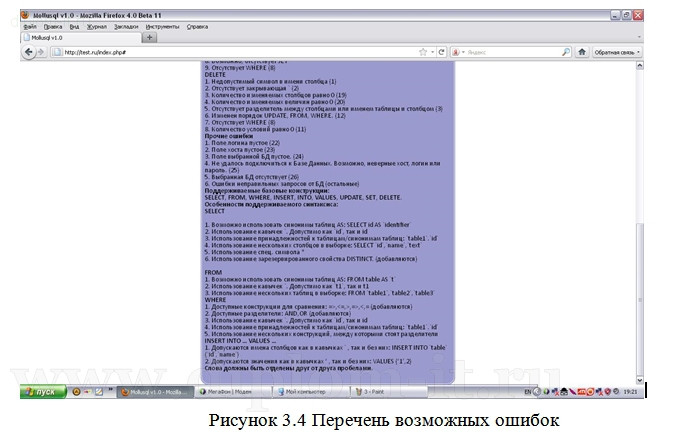
Task: Click the "Поле логина пустое (22)" line
Action: click(242, 143)
